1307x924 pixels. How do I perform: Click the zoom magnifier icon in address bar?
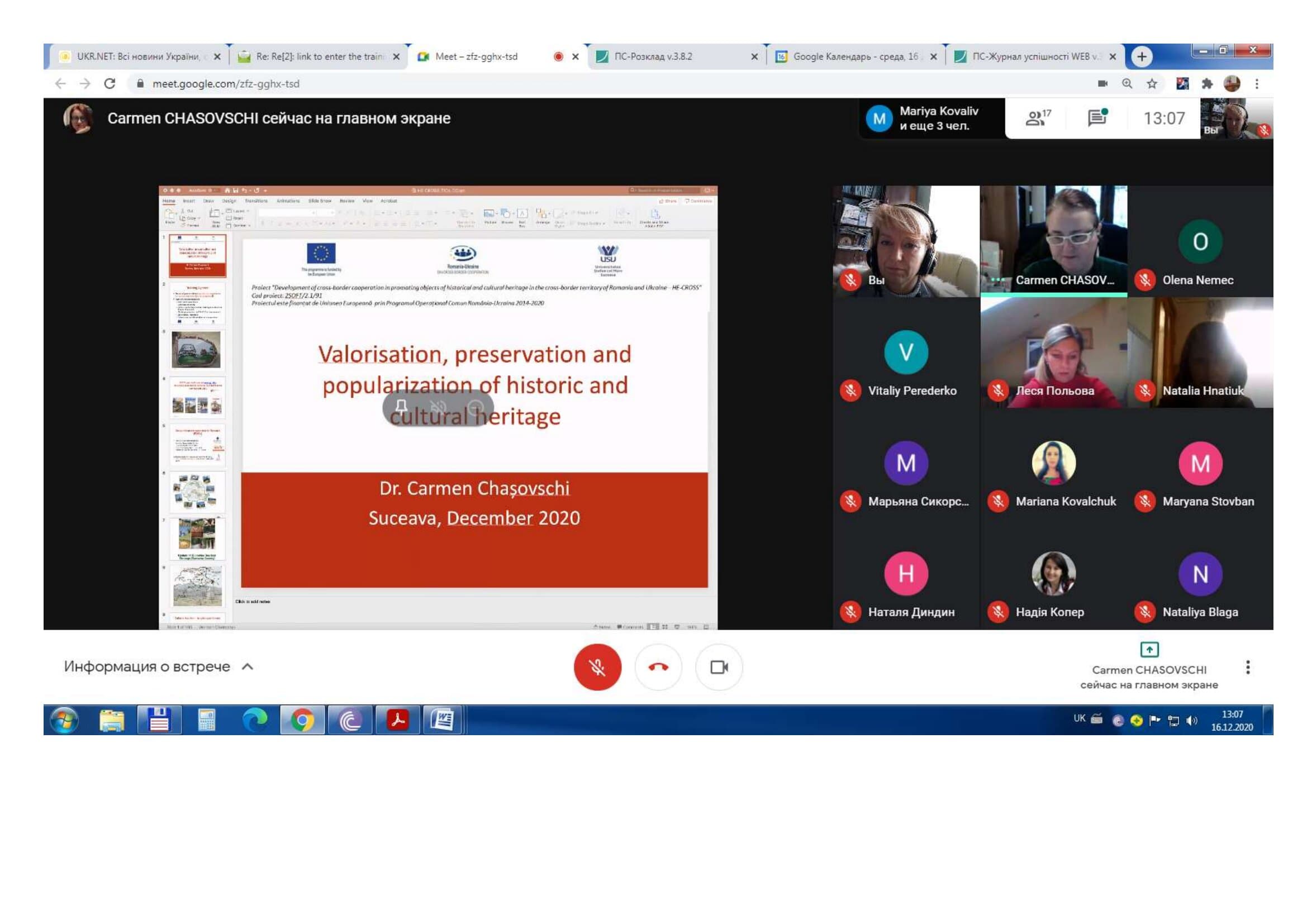(x=1127, y=84)
